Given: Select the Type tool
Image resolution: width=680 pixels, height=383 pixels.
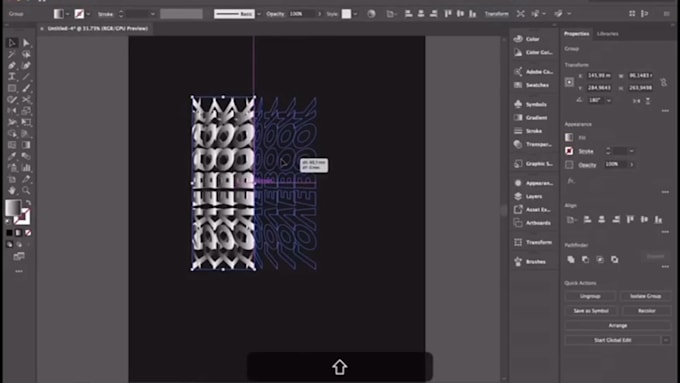Looking at the screenshot, I should tap(12, 77).
